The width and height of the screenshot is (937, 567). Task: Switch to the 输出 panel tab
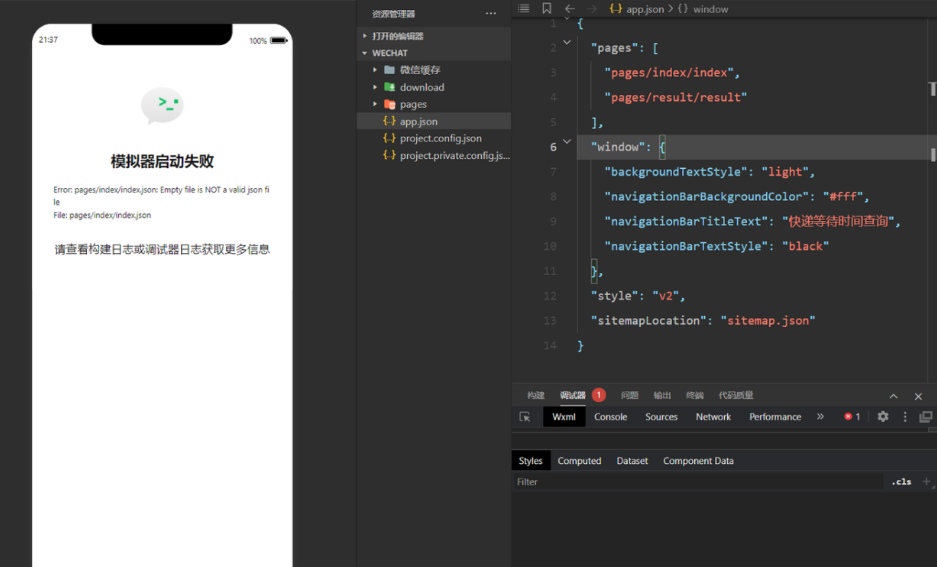point(662,396)
